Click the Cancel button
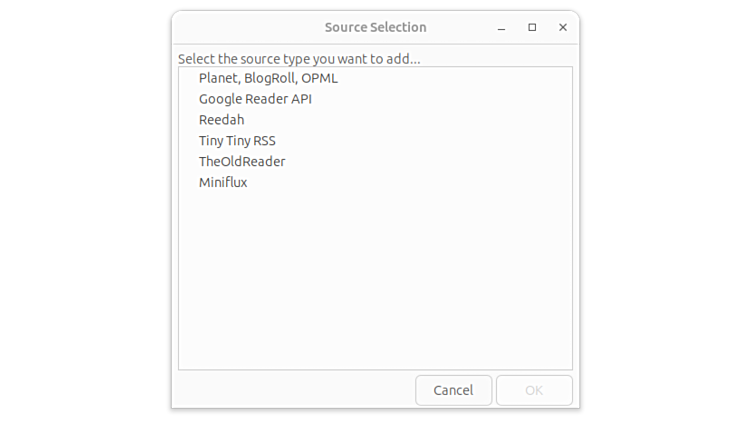 453,390
